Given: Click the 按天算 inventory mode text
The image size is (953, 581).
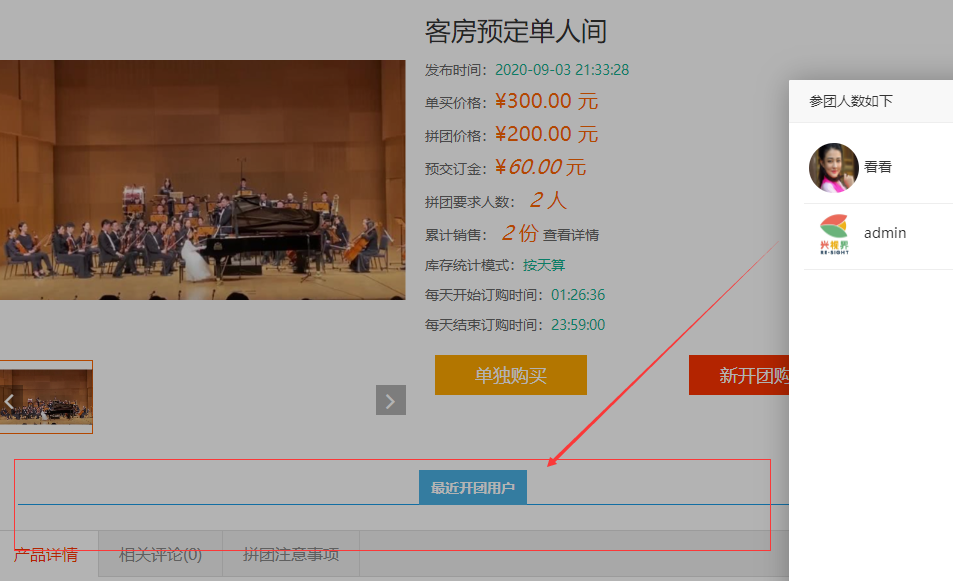Looking at the screenshot, I should click(544, 265).
